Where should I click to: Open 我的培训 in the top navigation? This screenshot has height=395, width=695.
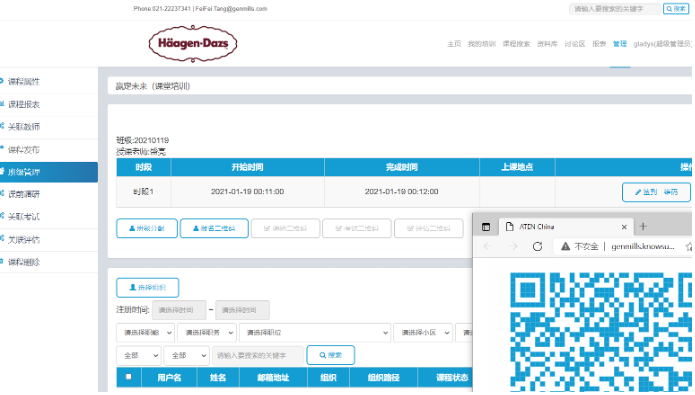click(482, 44)
